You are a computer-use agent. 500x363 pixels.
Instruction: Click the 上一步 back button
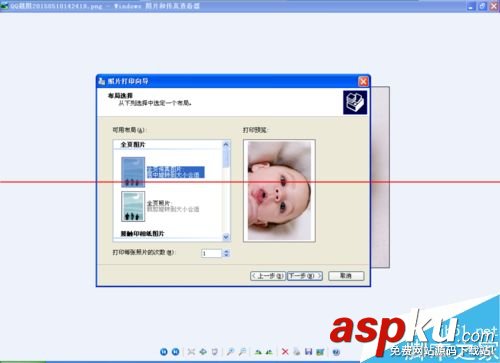click(268, 276)
